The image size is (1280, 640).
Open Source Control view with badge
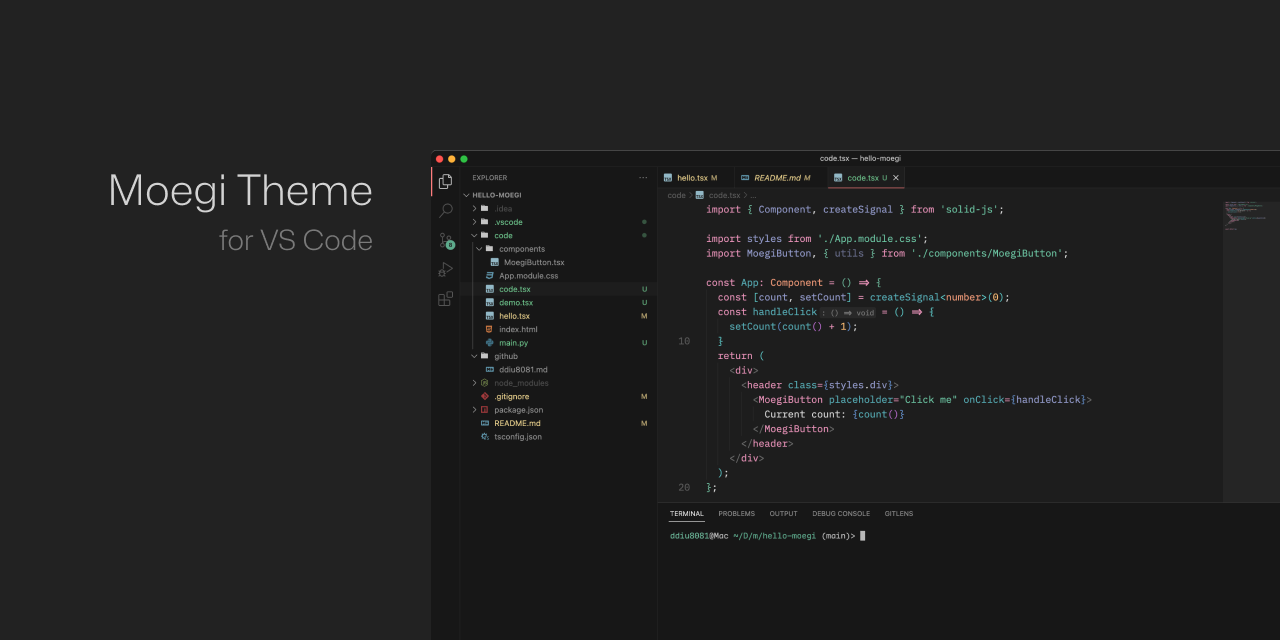pyautogui.click(x=446, y=241)
